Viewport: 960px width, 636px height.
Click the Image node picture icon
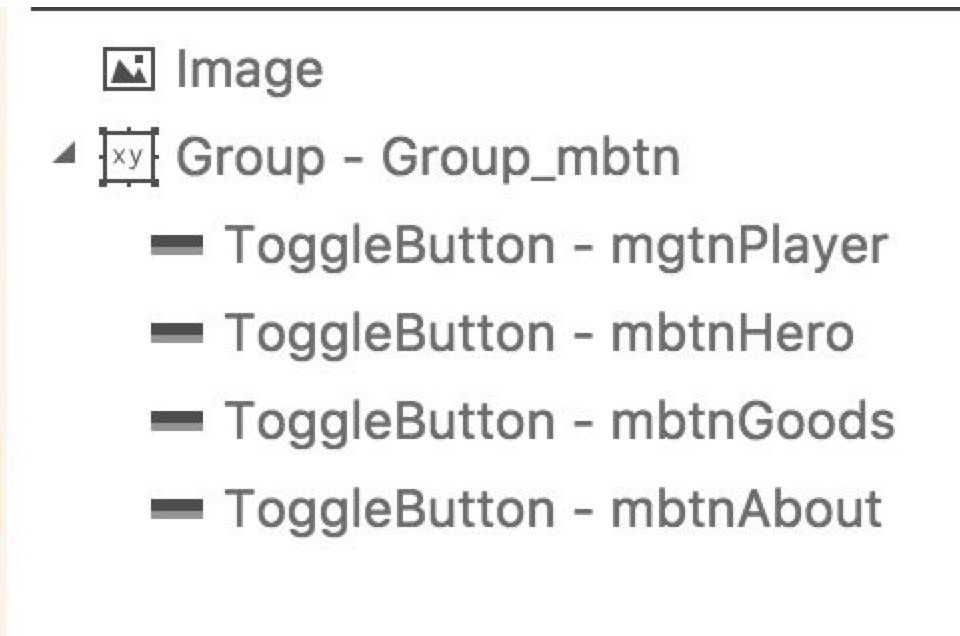click(129, 70)
